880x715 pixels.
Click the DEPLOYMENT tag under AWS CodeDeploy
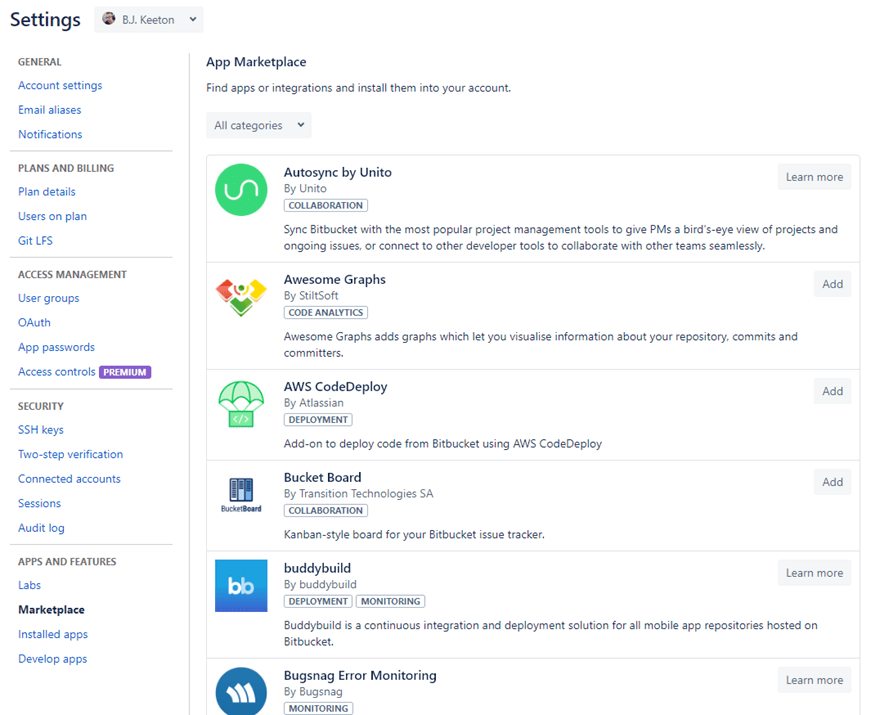(318, 420)
